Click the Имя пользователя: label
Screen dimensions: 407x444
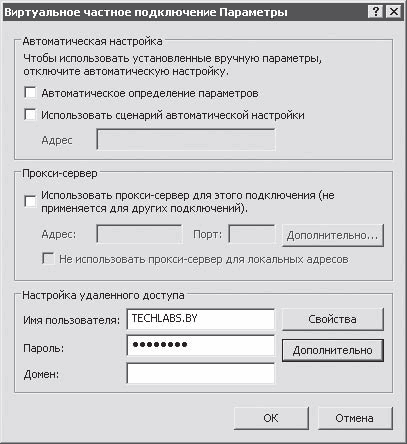(x=72, y=320)
